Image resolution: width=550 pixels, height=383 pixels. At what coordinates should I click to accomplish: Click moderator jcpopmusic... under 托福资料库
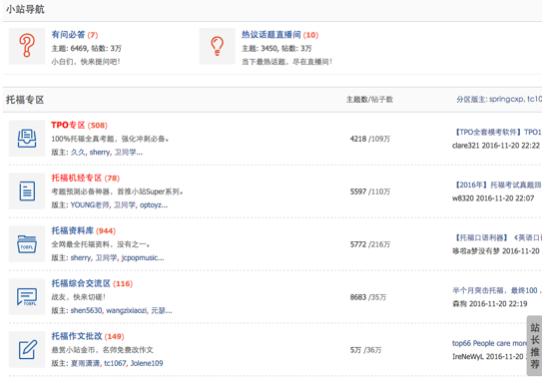click(142, 258)
